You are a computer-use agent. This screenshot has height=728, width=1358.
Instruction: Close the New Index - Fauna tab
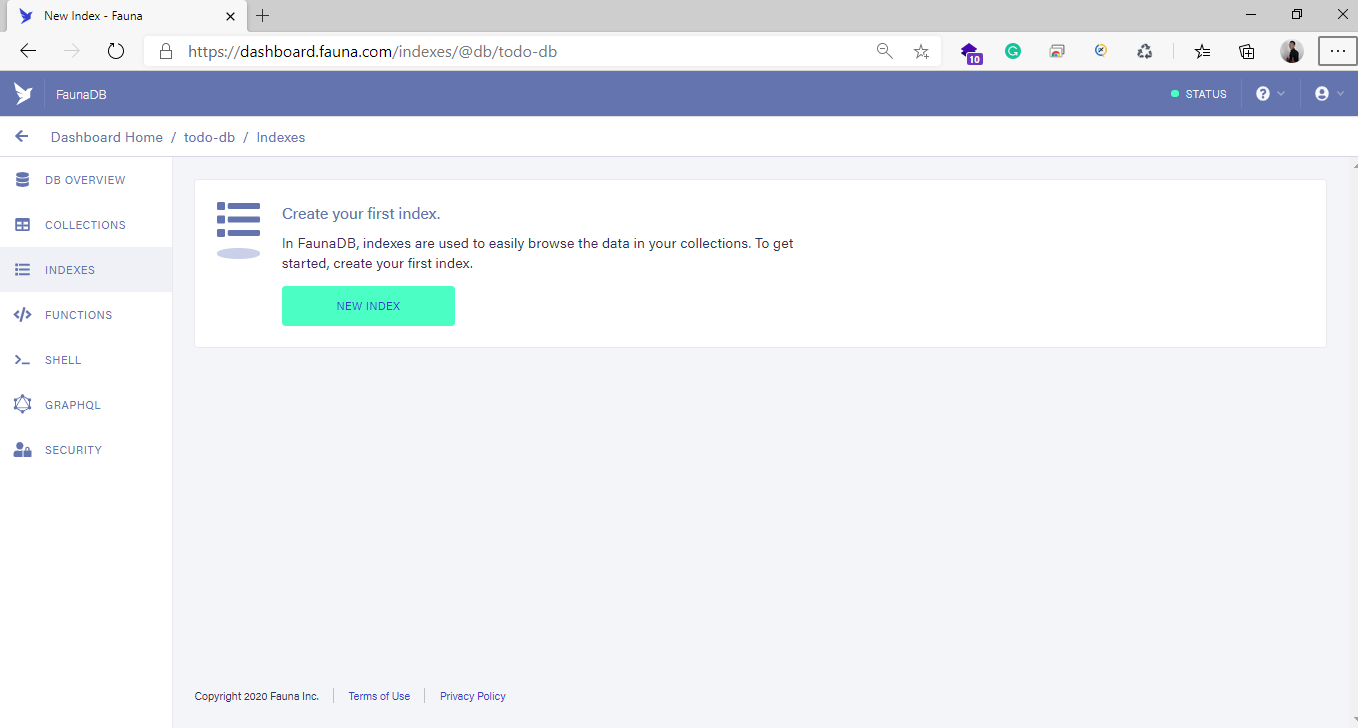[x=230, y=16]
